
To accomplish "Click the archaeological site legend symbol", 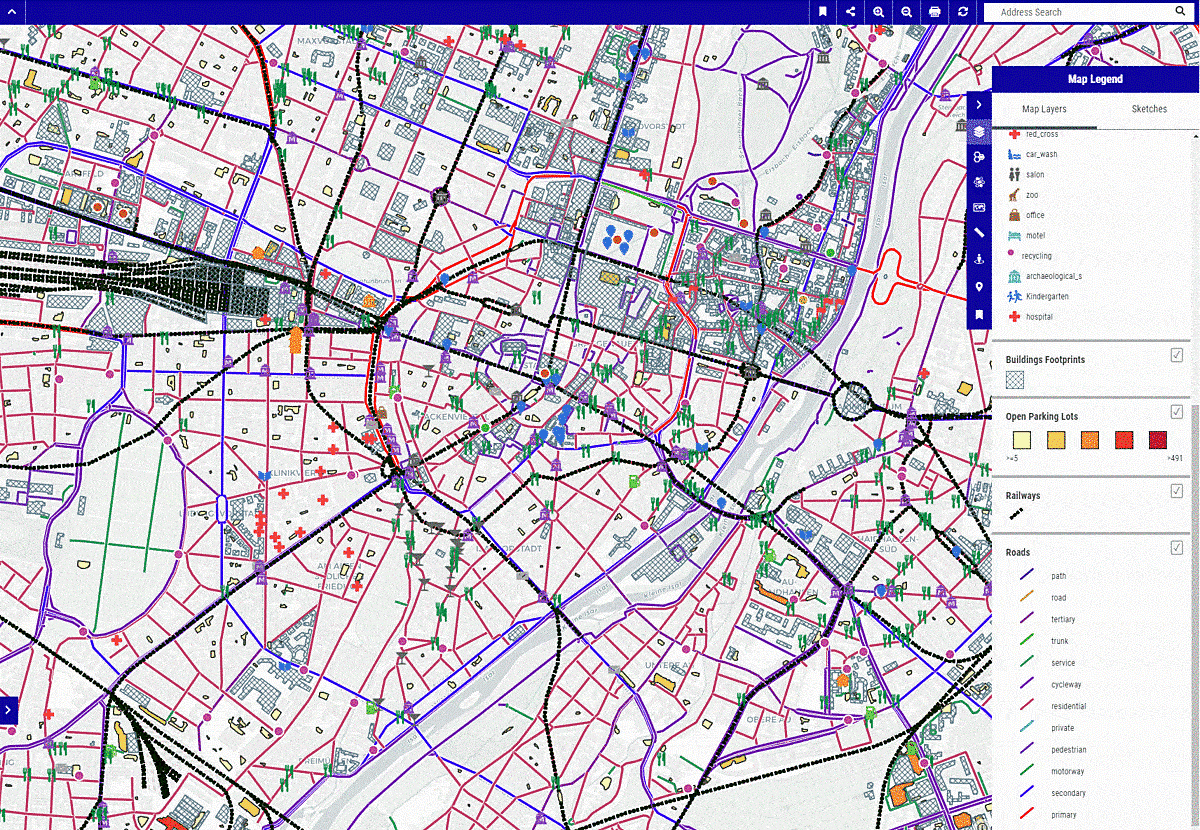I will click(1014, 276).
